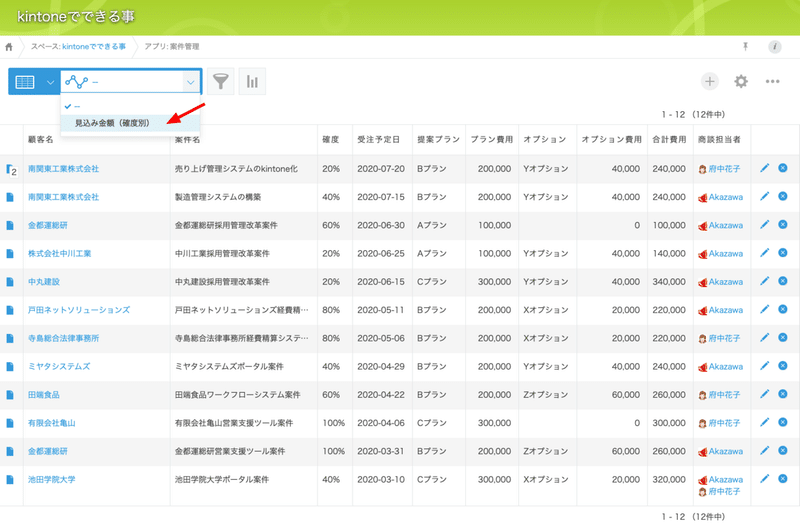Click the 提案プラン column header
Viewport: 800px width, 526px height.
[x=438, y=139]
